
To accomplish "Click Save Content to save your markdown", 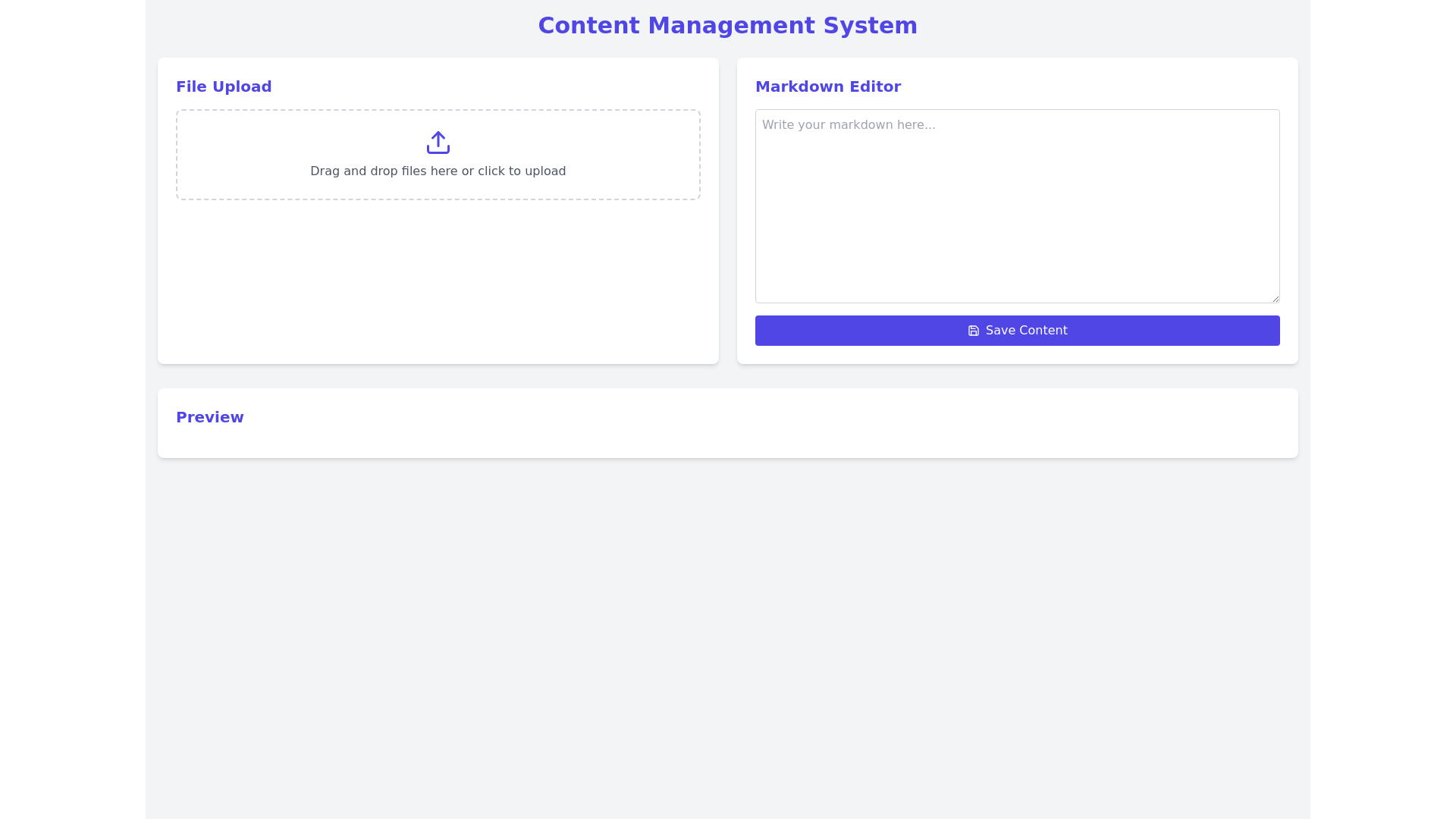I will pos(1017,331).
